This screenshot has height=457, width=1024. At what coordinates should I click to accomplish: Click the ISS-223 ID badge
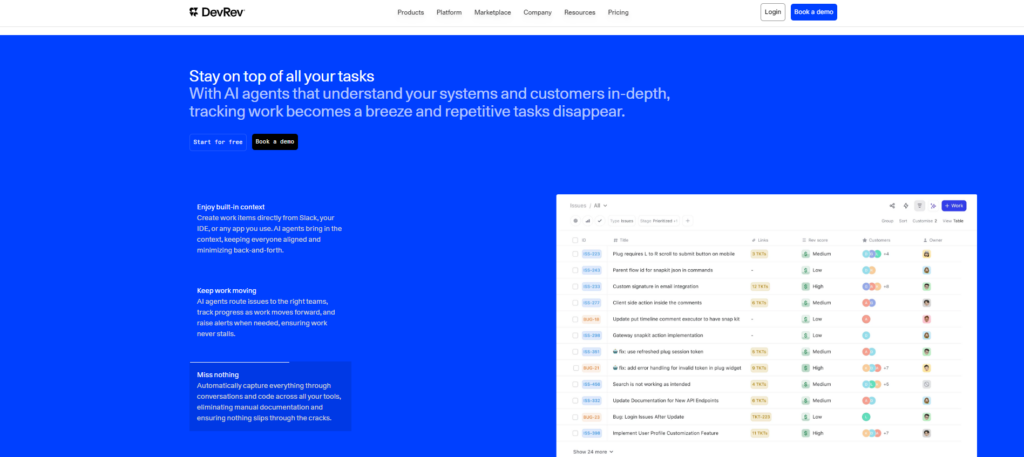point(592,254)
